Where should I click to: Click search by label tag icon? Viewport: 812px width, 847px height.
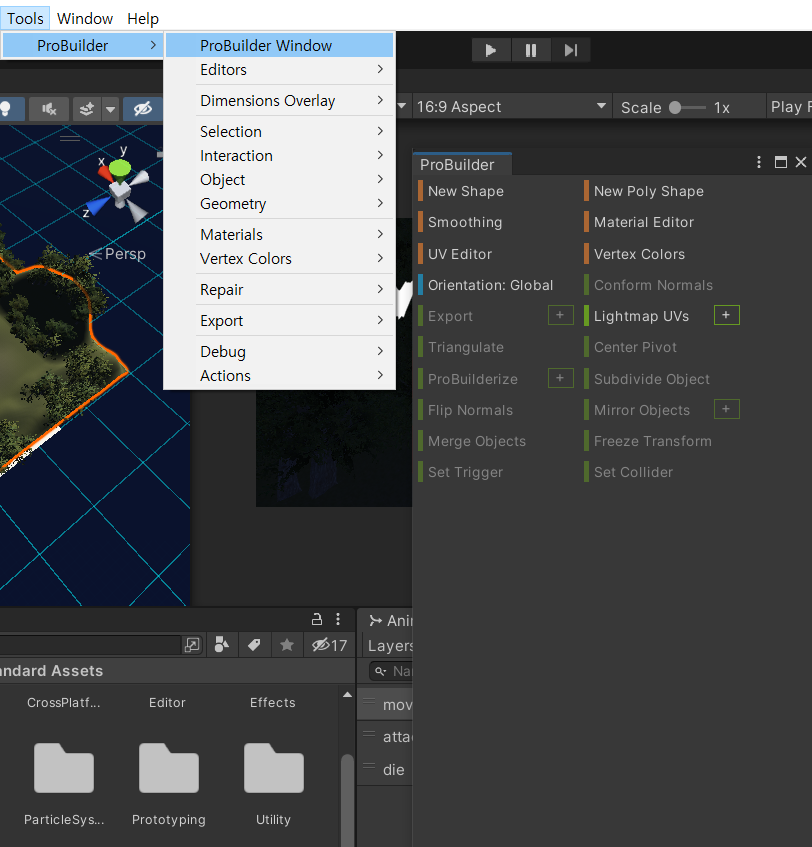coord(254,644)
